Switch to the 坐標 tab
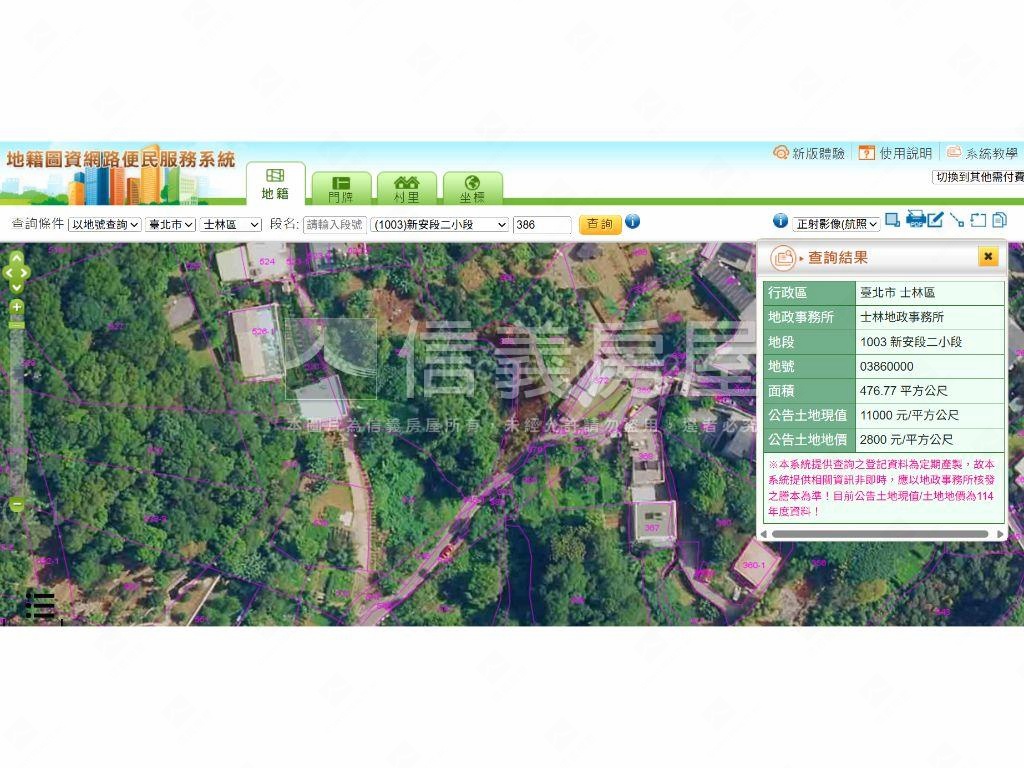The height and width of the screenshot is (768, 1024). pos(472,189)
